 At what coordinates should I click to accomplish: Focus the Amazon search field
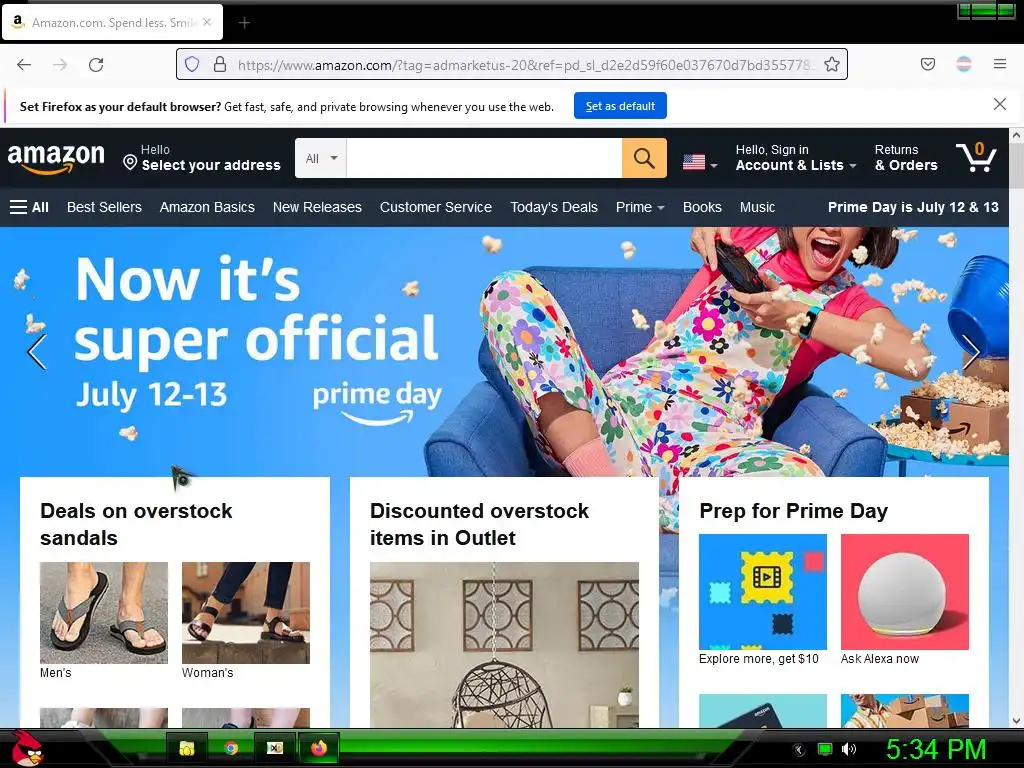[484, 158]
